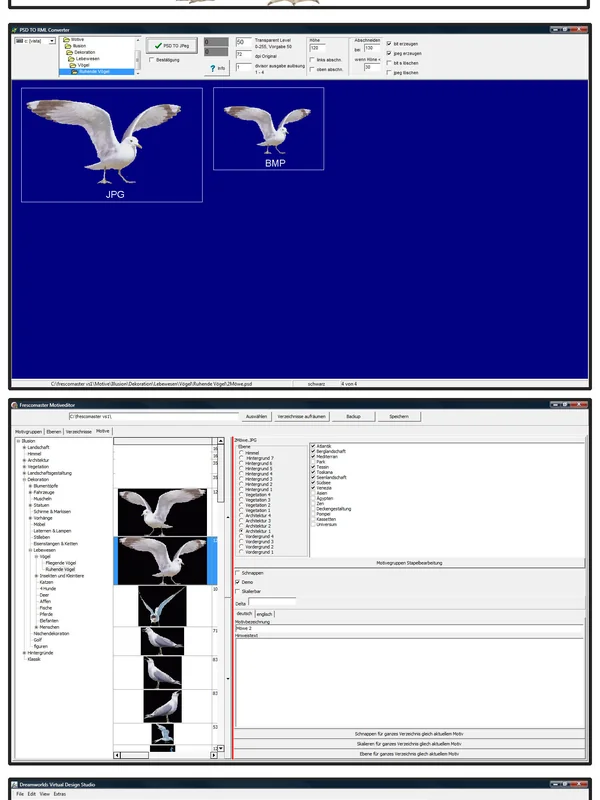Choose the Vordergrund 1 radio button
This screenshot has height=800, width=600.
coord(241,552)
